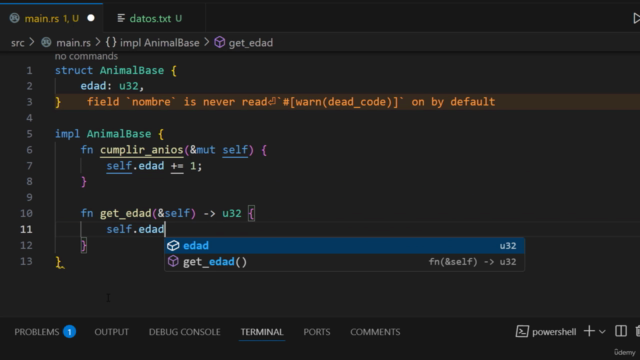This screenshot has height=360, width=640.
Task: Click line number 1 in the gutter
Action: 29,71
